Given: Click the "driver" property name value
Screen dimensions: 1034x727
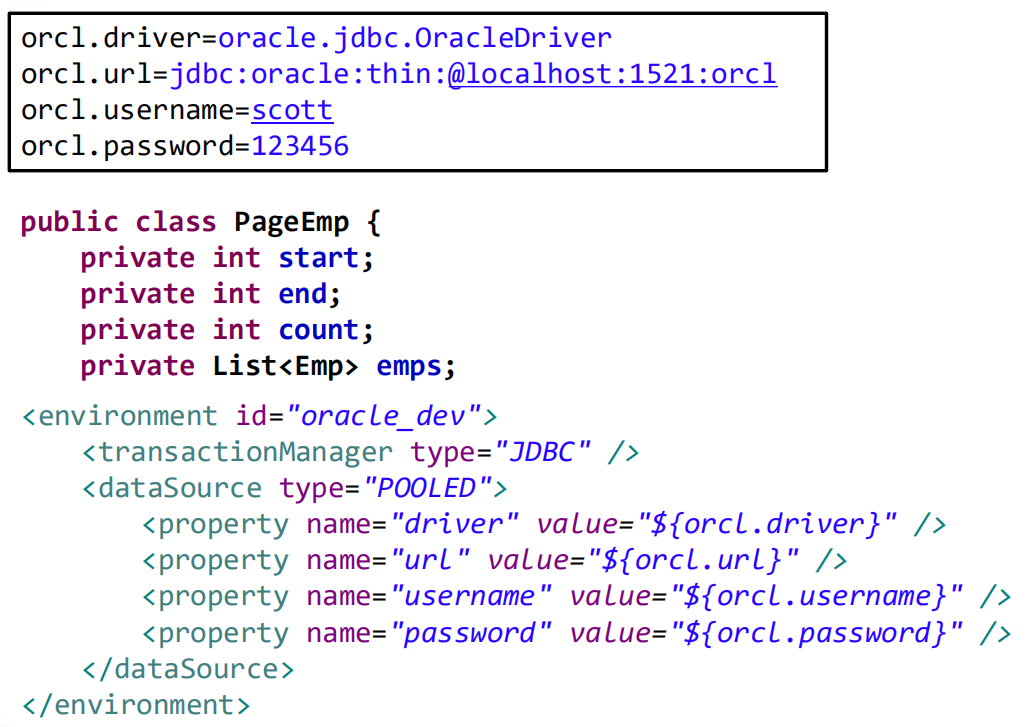Looking at the screenshot, I should 454,525.
